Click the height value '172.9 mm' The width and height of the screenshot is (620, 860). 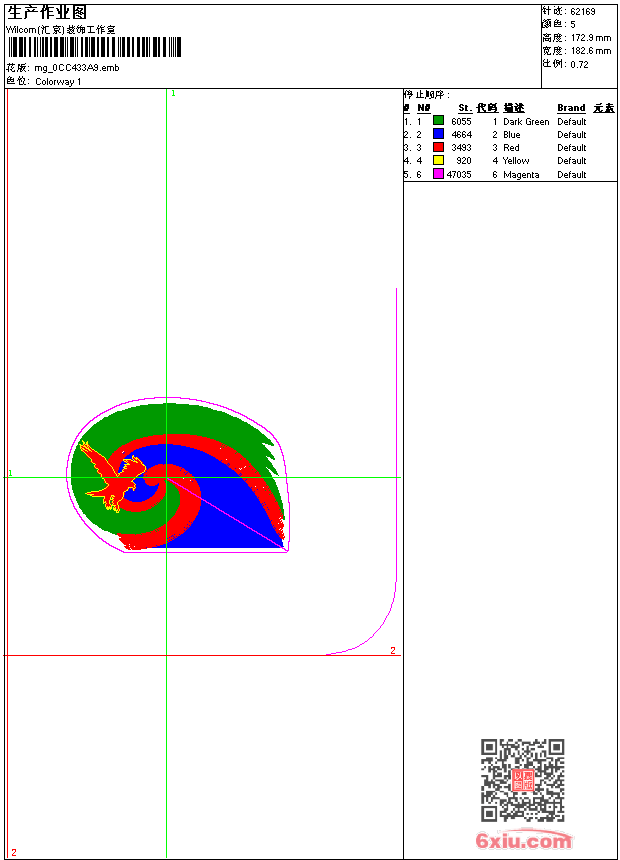591,38
